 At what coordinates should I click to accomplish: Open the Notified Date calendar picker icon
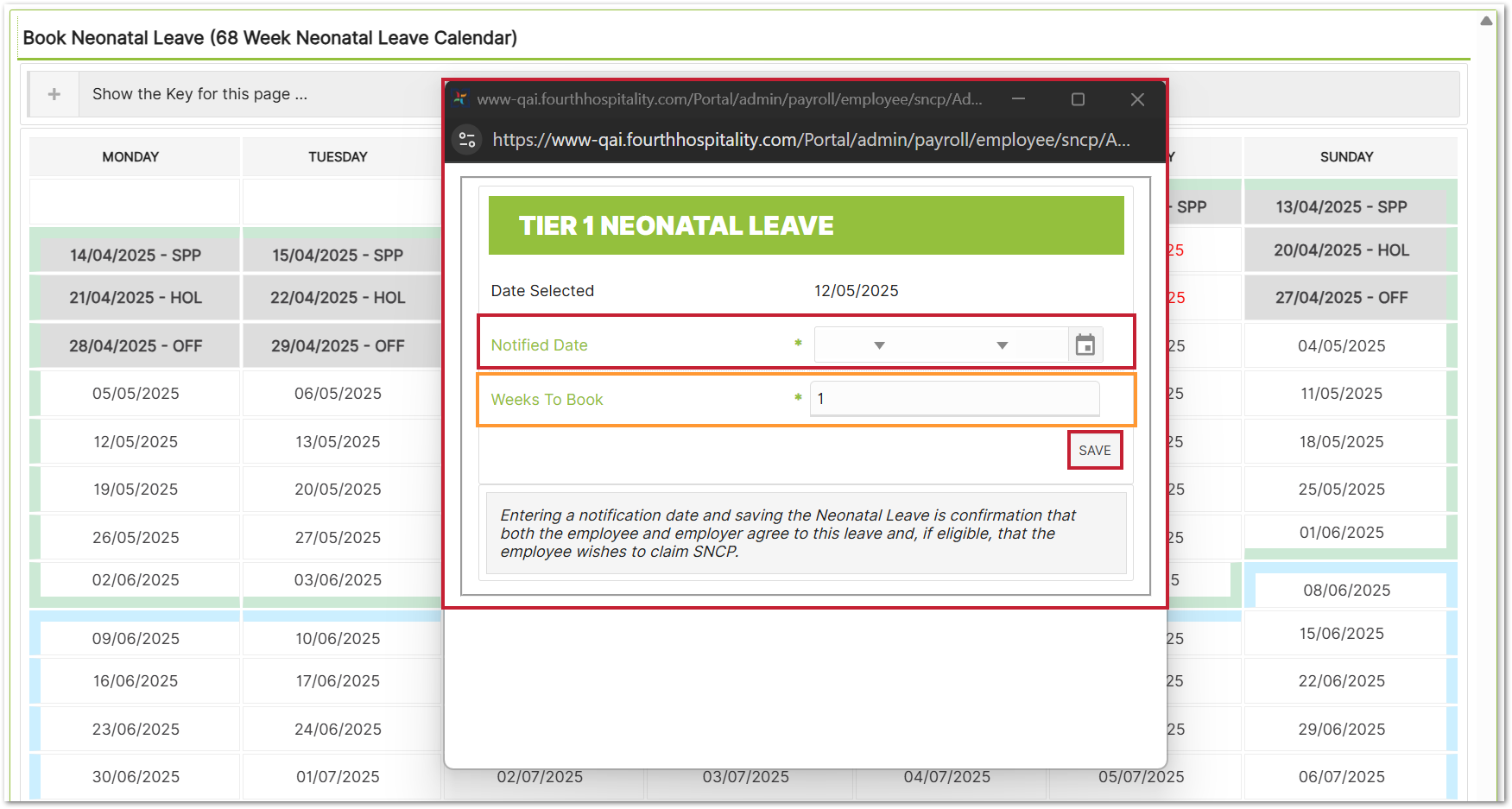1085,345
